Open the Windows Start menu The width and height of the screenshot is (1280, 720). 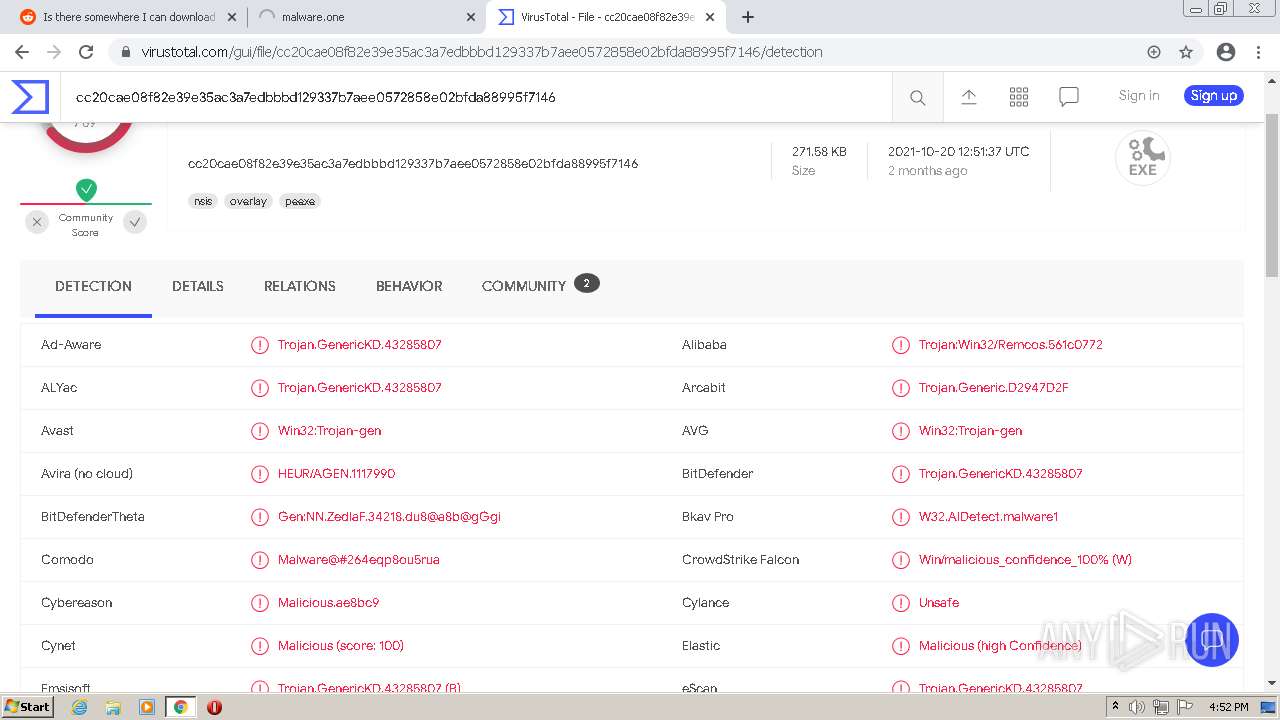(27, 707)
